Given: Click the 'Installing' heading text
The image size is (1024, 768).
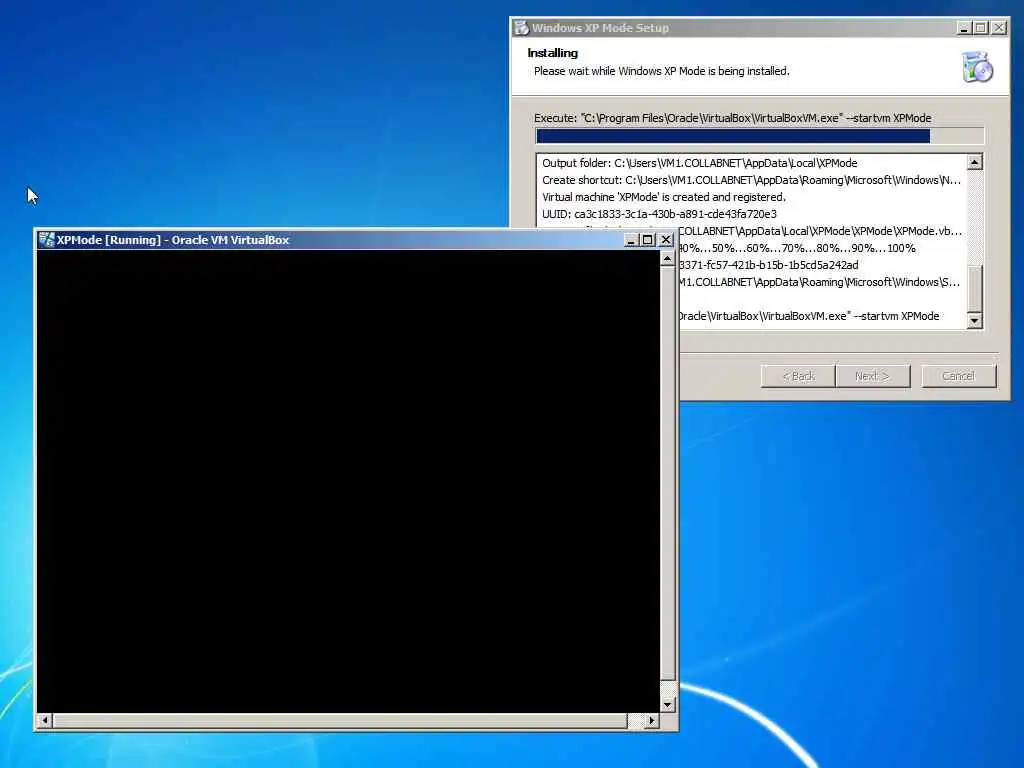Looking at the screenshot, I should 552,53.
